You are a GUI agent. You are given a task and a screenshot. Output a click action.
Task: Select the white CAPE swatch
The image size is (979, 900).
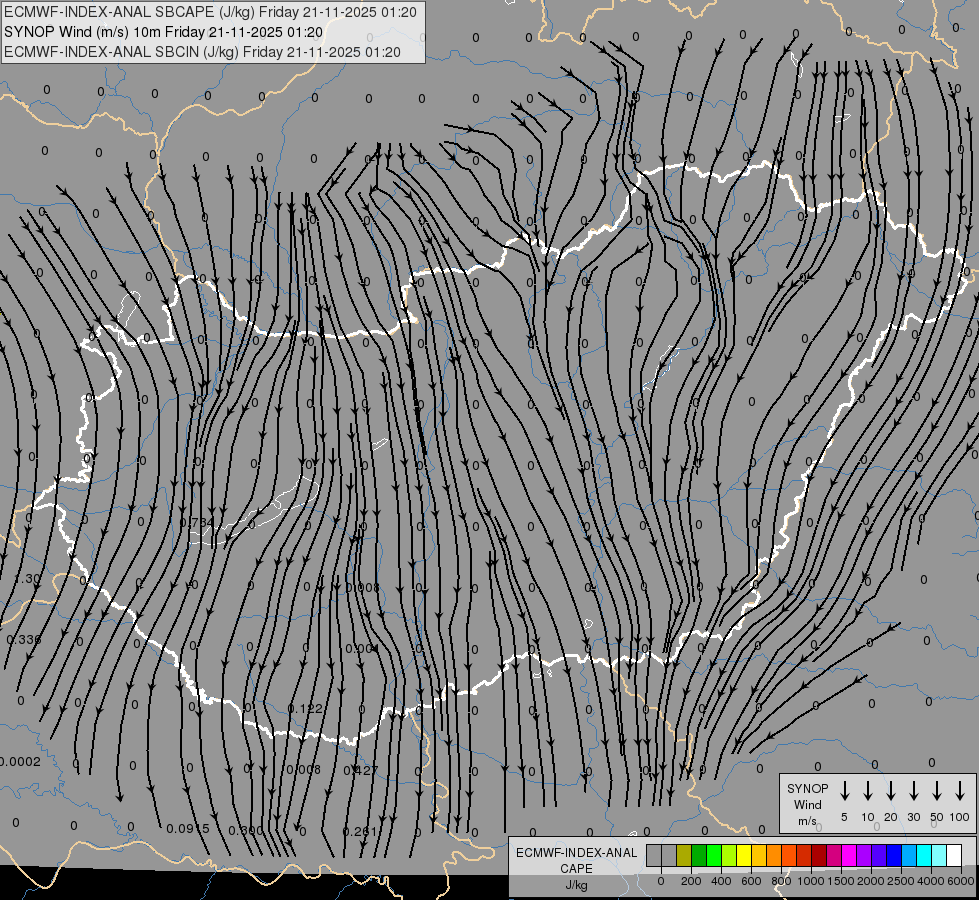coord(953,855)
